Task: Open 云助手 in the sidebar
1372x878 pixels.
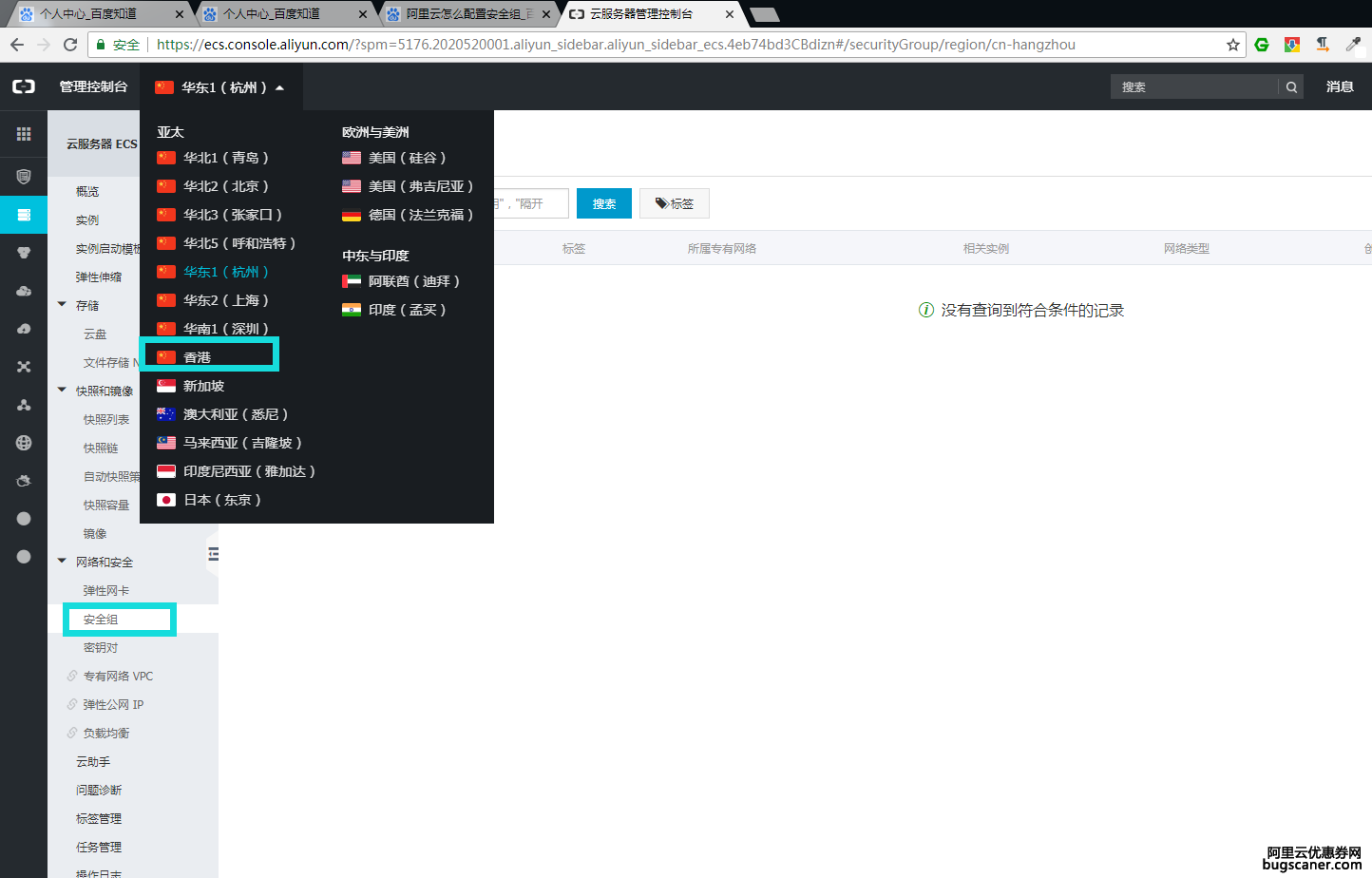Action: [93, 761]
